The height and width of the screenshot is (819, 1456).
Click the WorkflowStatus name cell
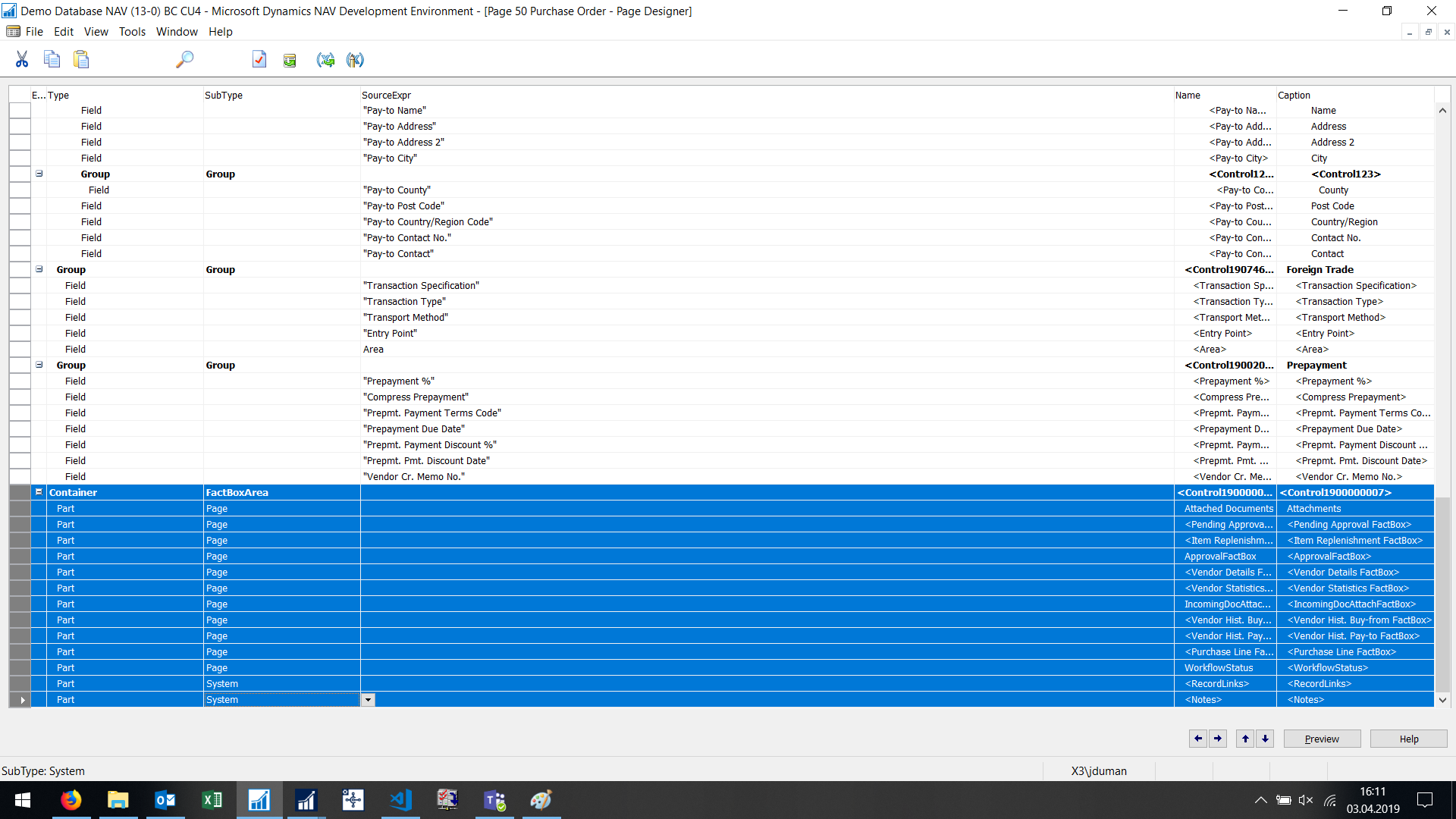click(1225, 668)
